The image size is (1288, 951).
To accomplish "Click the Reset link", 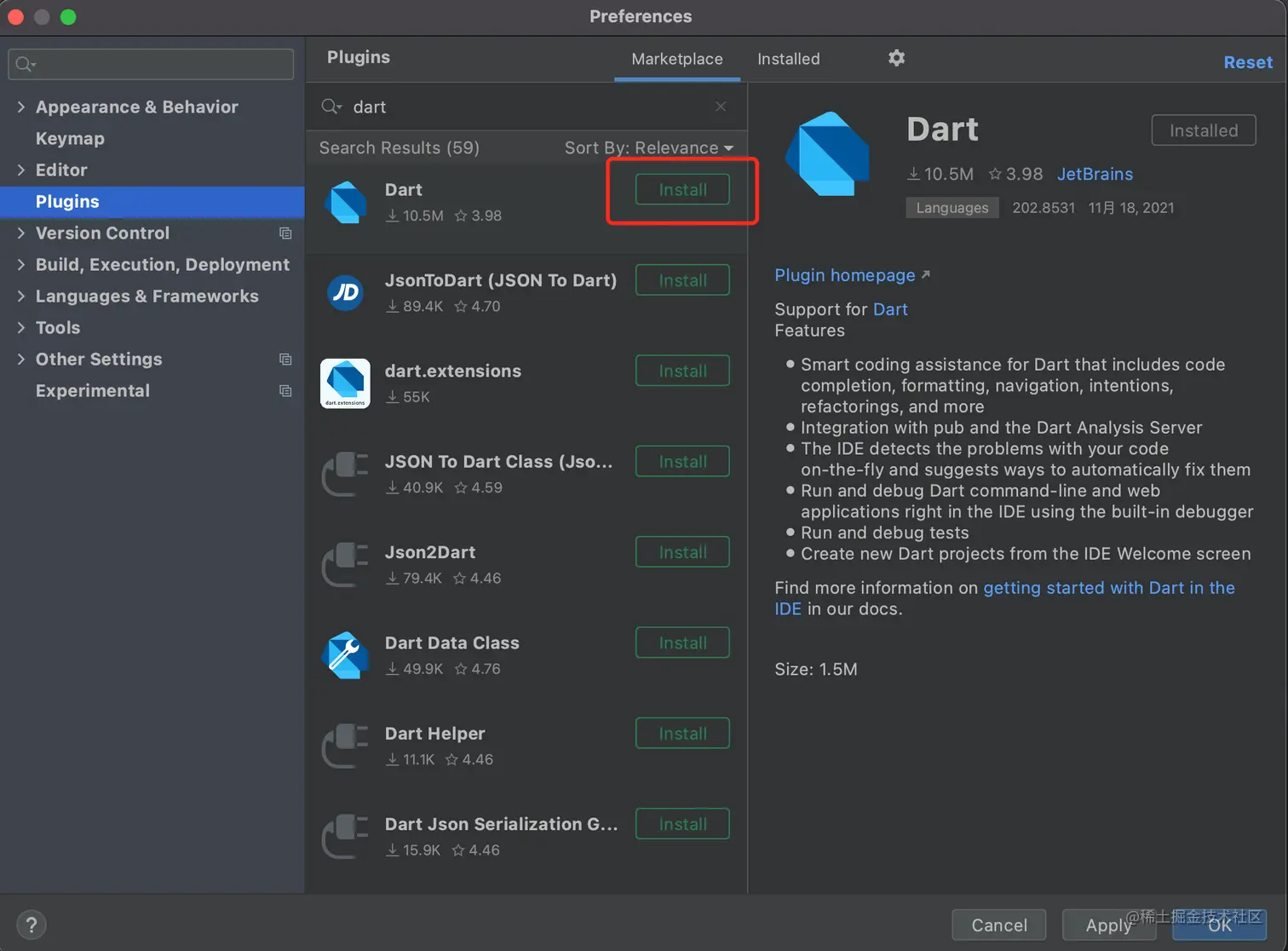I will click(1248, 62).
